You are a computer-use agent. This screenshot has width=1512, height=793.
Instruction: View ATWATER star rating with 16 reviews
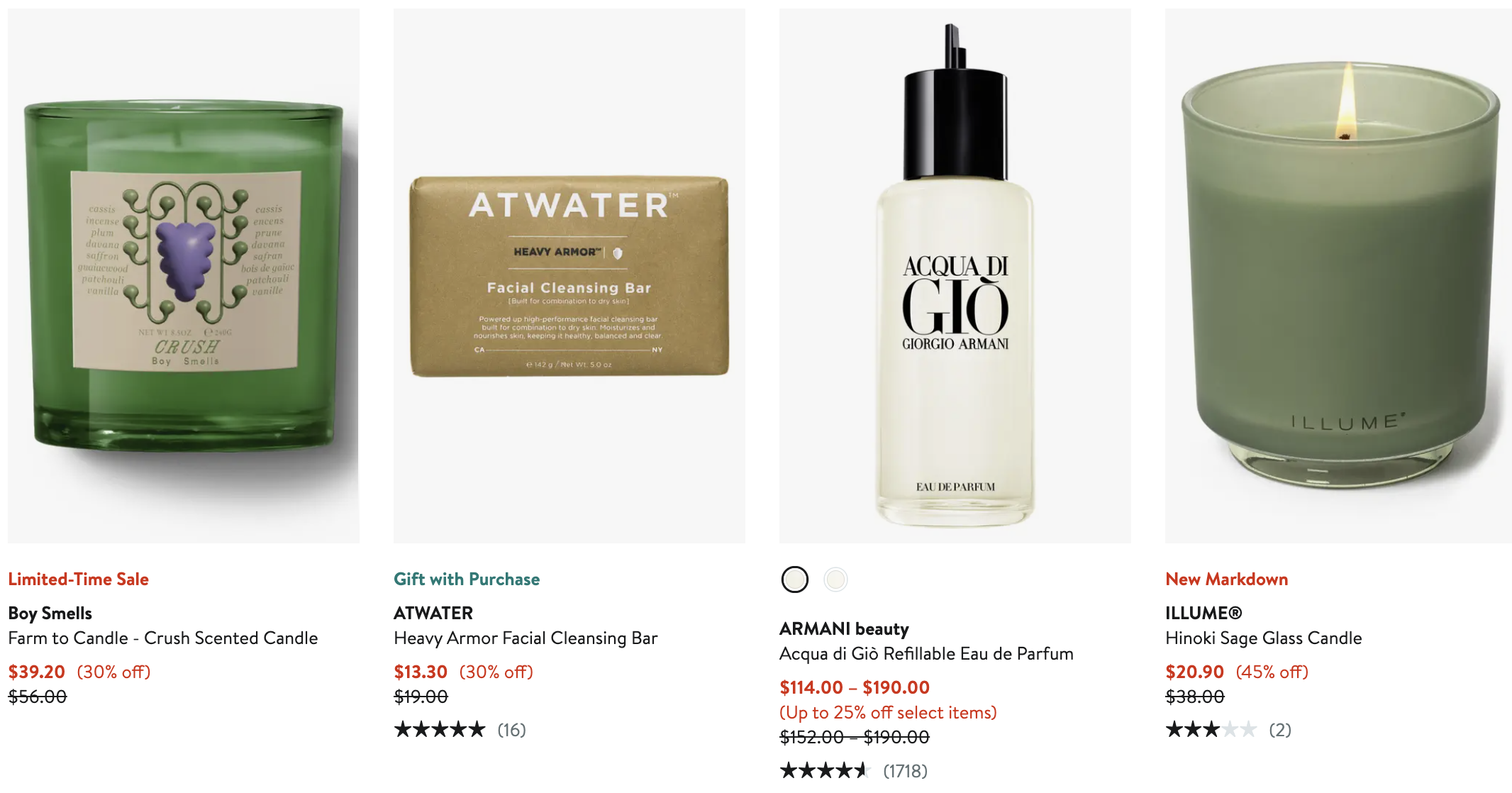(460, 729)
